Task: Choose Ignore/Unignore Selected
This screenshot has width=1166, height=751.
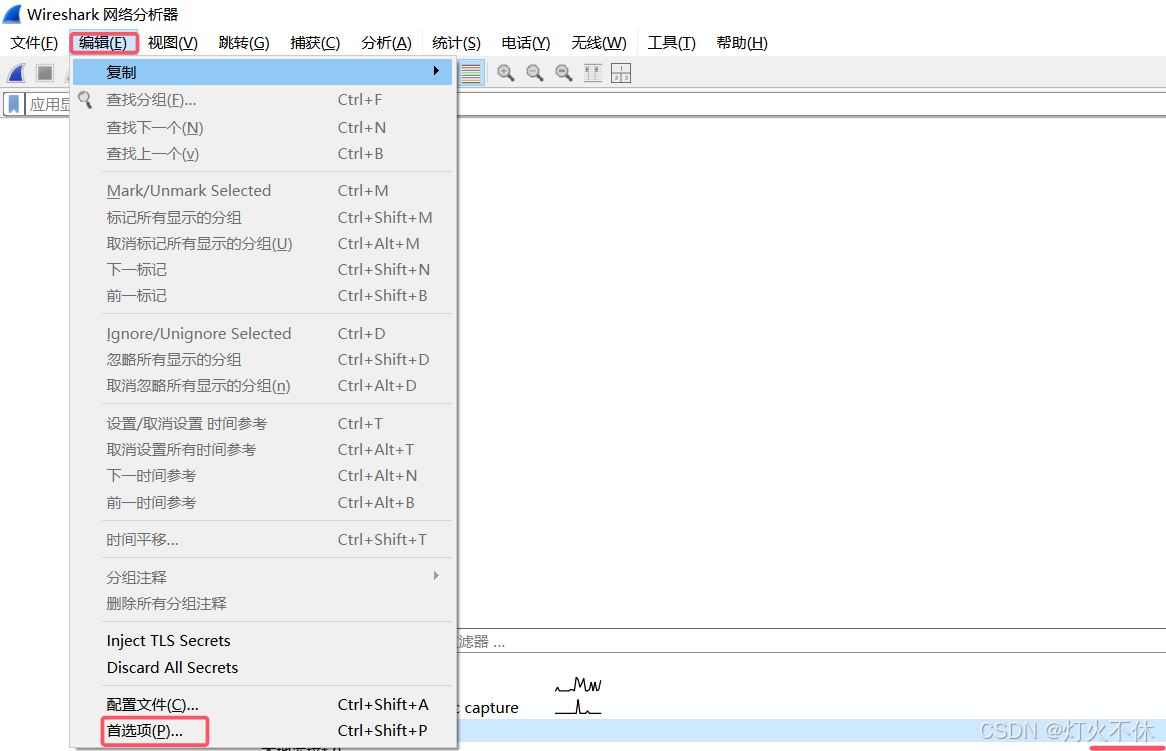Action: click(262, 334)
